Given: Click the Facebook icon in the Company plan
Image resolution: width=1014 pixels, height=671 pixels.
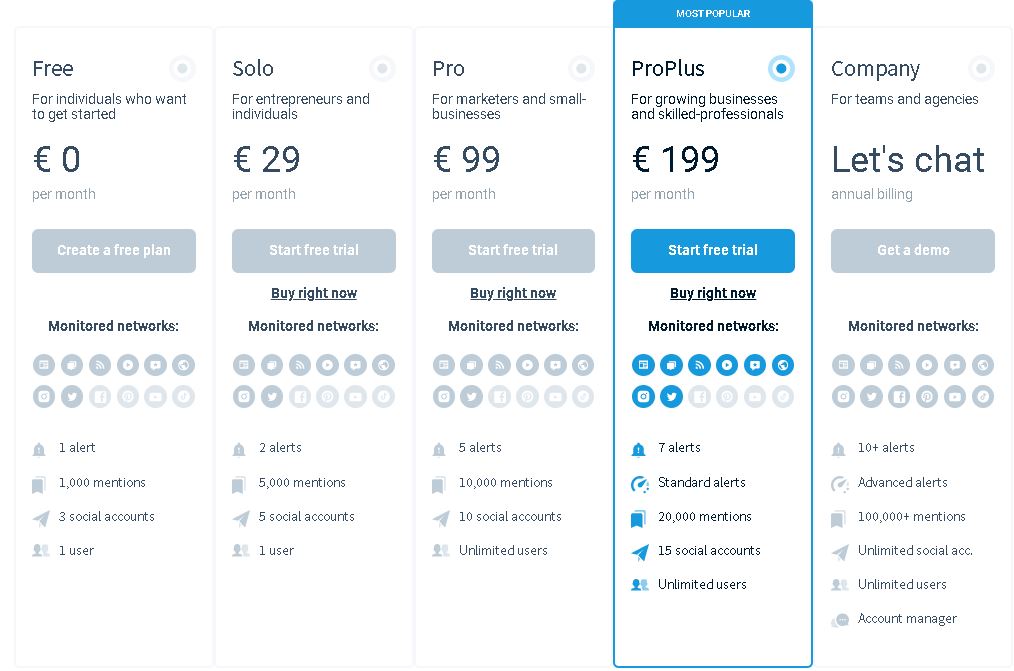Looking at the screenshot, I should point(899,396).
